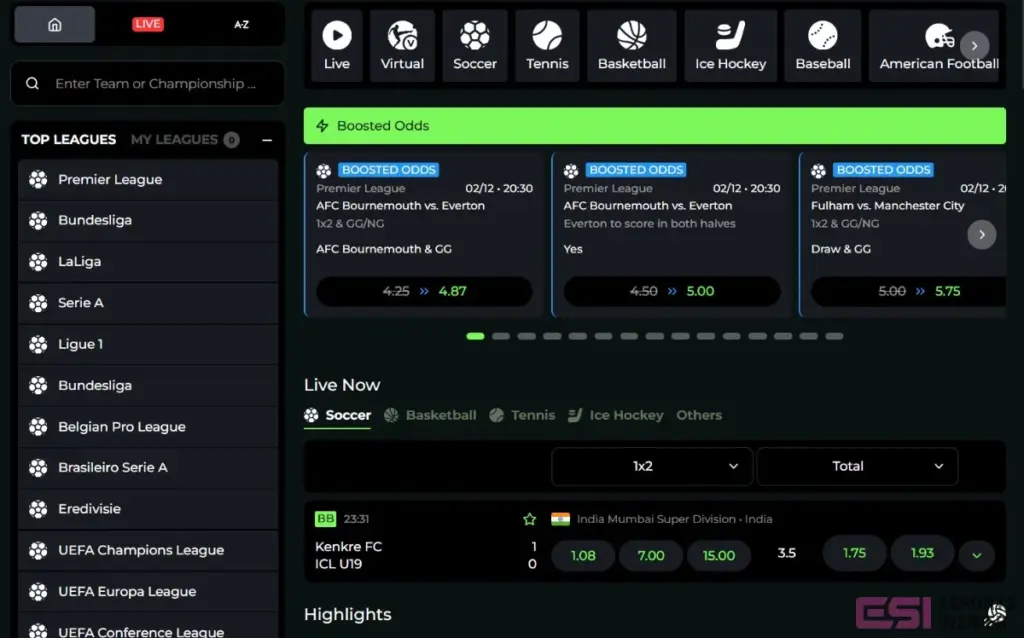The image size is (1024, 638).
Task: Pick boosted 5.75 Draw & GG
Action: click(x=908, y=291)
